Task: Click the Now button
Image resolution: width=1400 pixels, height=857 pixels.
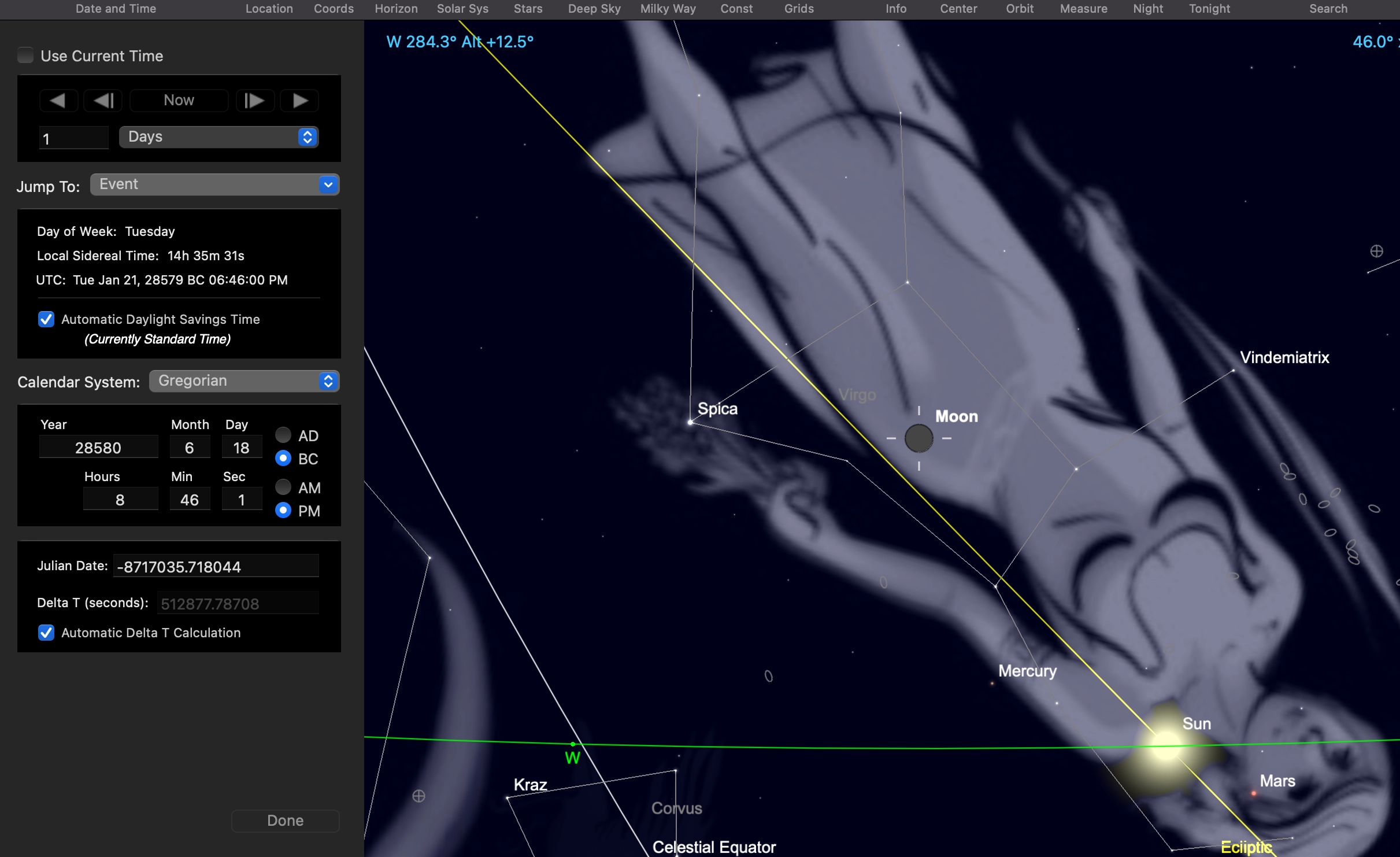Action: (179, 101)
